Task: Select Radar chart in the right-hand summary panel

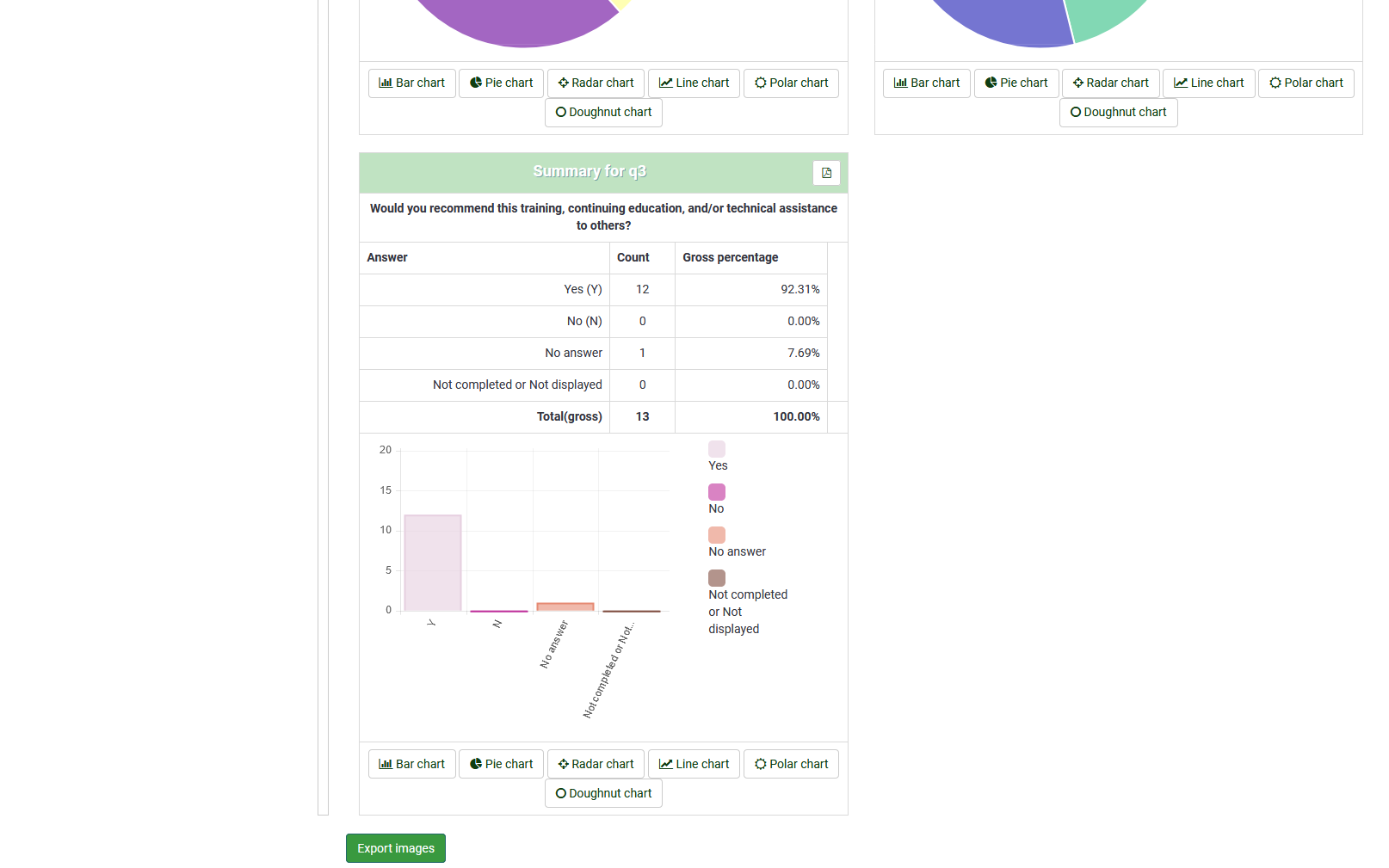Action: pyautogui.click(x=1110, y=83)
